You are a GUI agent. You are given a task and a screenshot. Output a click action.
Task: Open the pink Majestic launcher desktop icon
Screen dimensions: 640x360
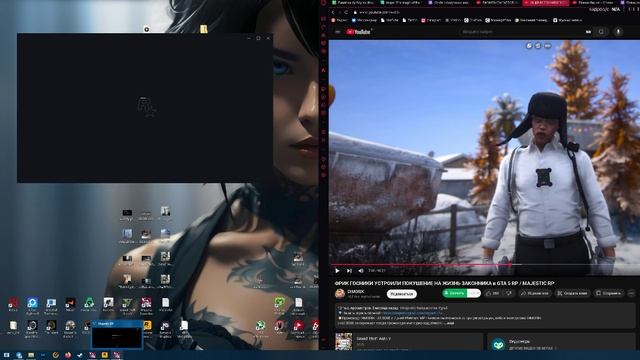pos(146,304)
